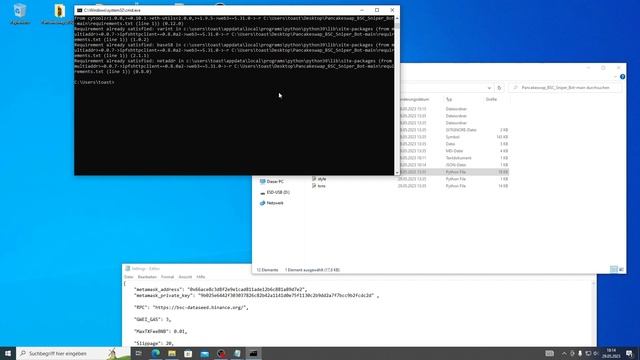Open Ansicht menu in Notepad
The height and width of the screenshot is (360, 640).
[x=185, y=277]
